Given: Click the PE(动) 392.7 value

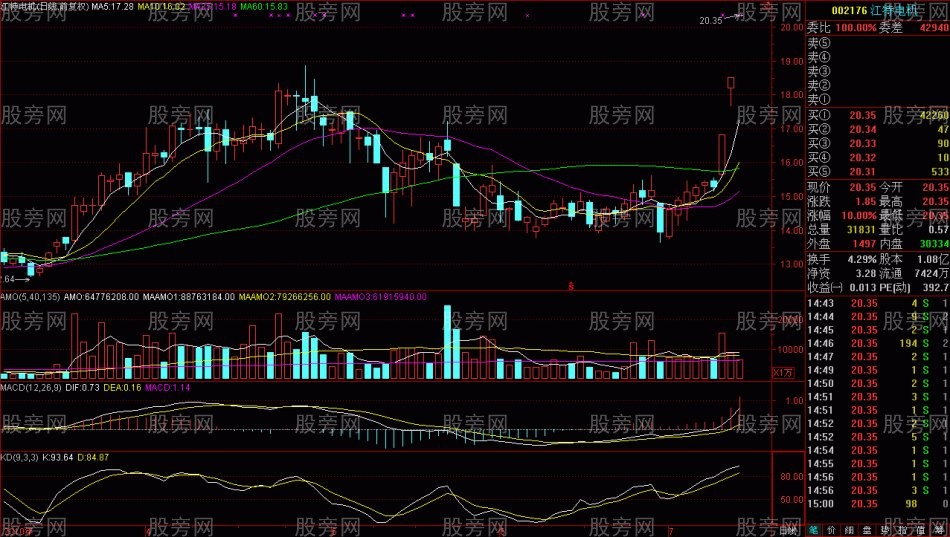Looking at the screenshot, I should pyautogui.click(x=936, y=287).
